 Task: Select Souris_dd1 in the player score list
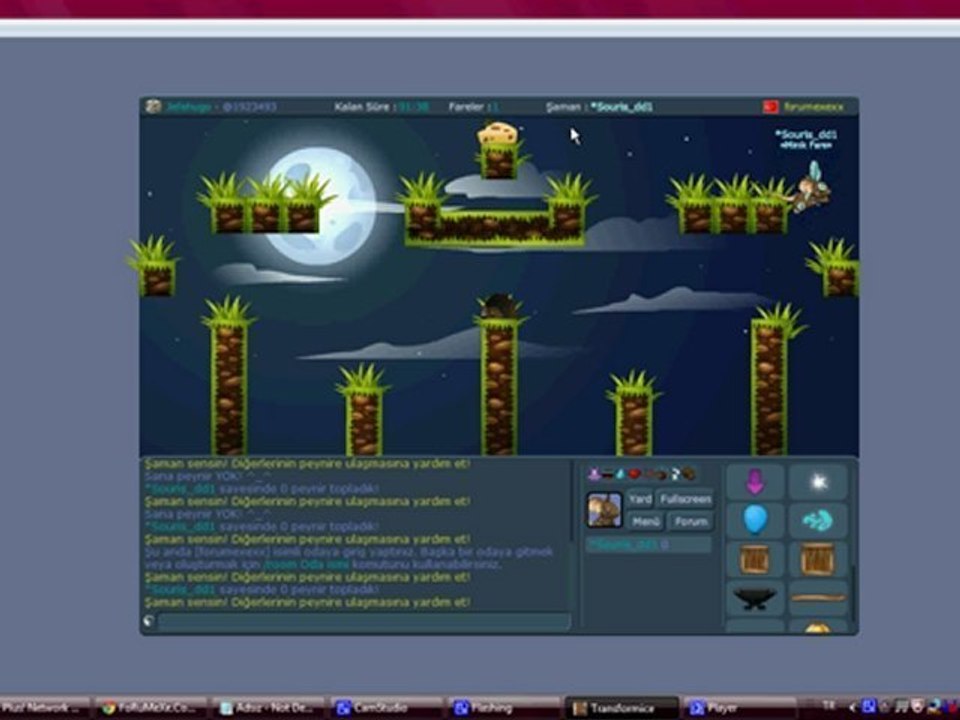[649, 544]
